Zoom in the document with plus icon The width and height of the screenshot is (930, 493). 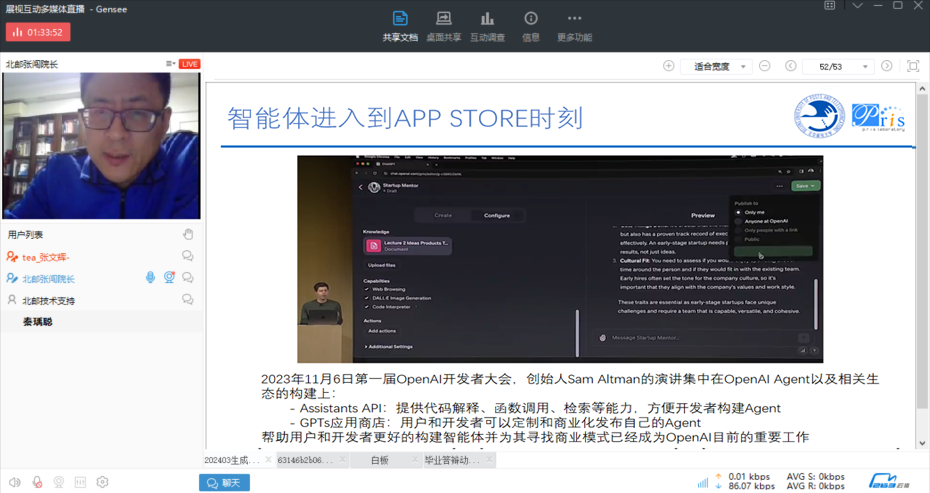pos(668,66)
